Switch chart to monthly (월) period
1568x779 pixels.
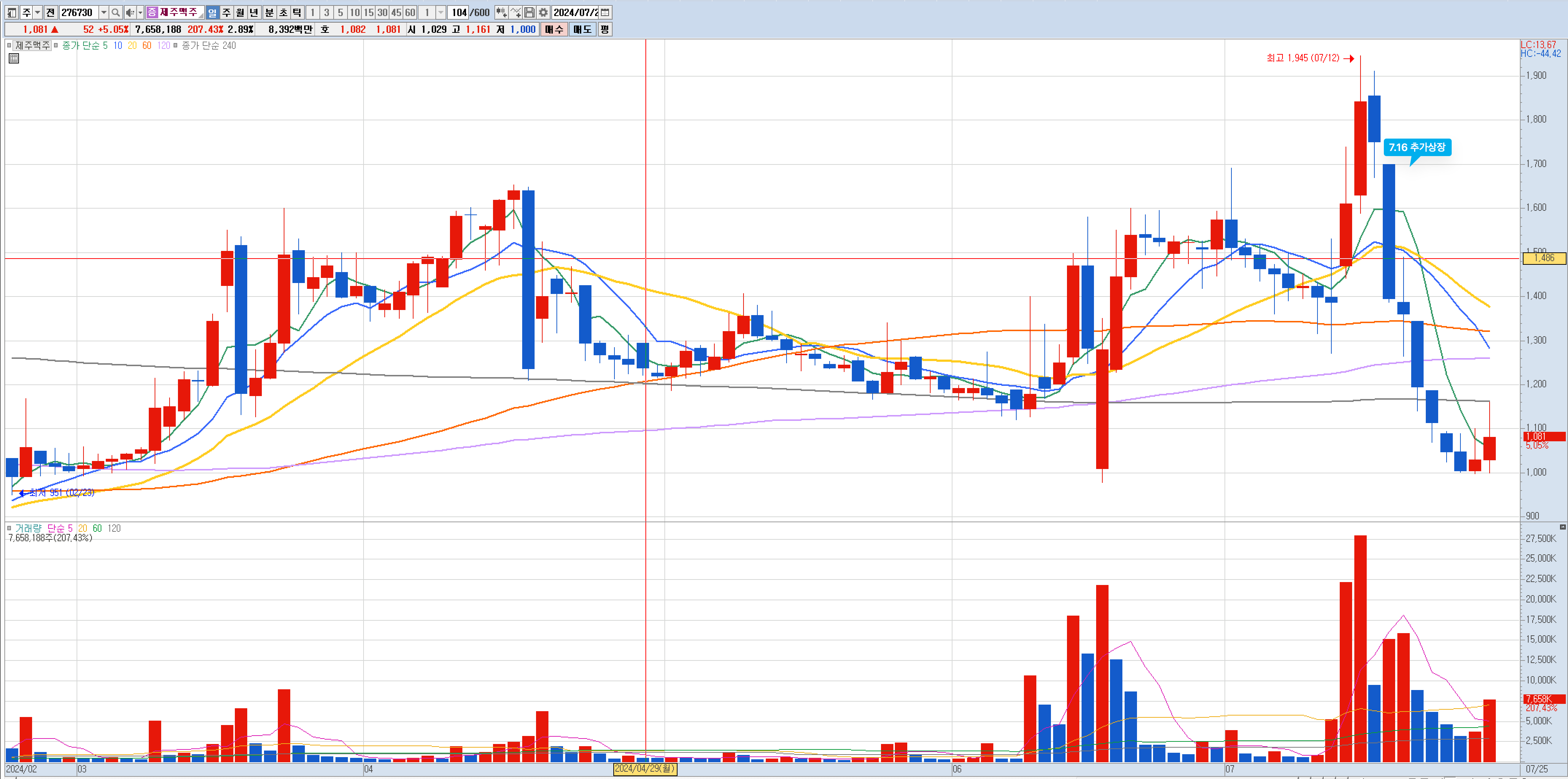(x=240, y=12)
